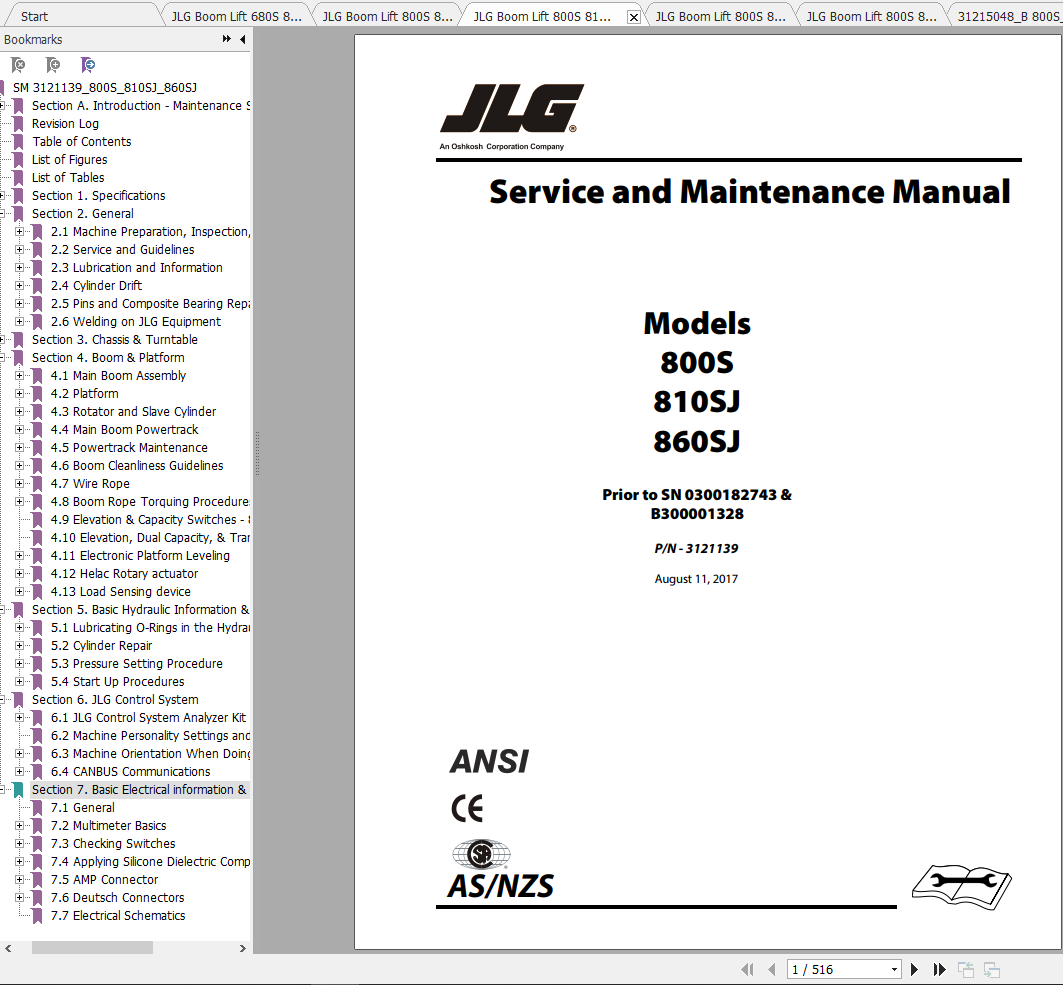This screenshot has height=985, width=1063.
Task: Select Section 3. Chassis & Turntable bookmark
Action: [115, 340]
